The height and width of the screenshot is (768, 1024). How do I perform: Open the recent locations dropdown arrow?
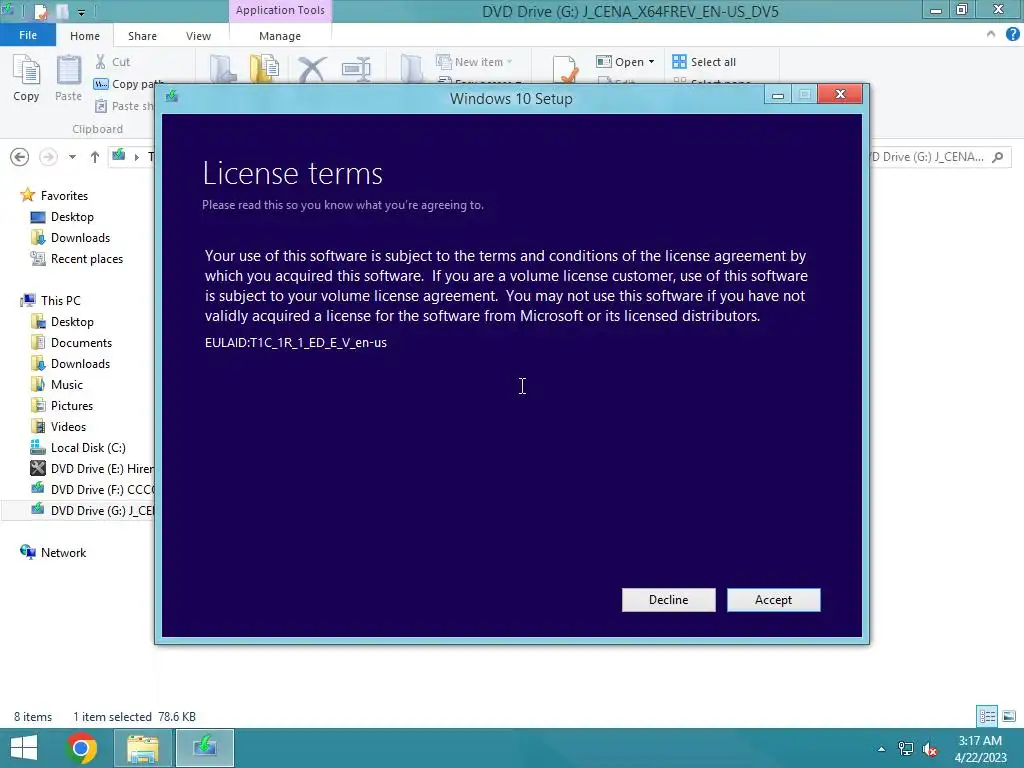tap(72, 157)
